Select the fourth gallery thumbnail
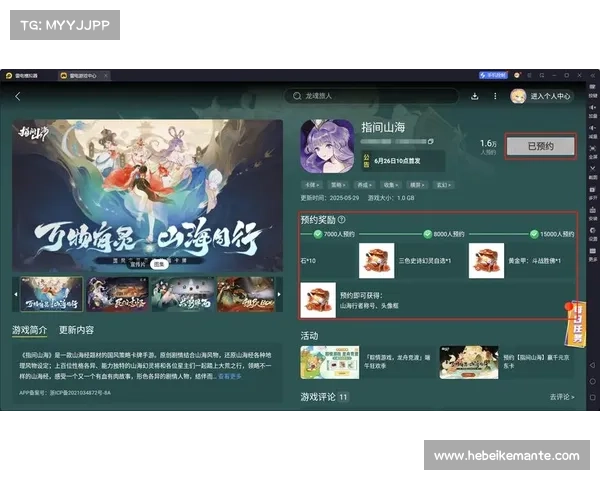 246,294
